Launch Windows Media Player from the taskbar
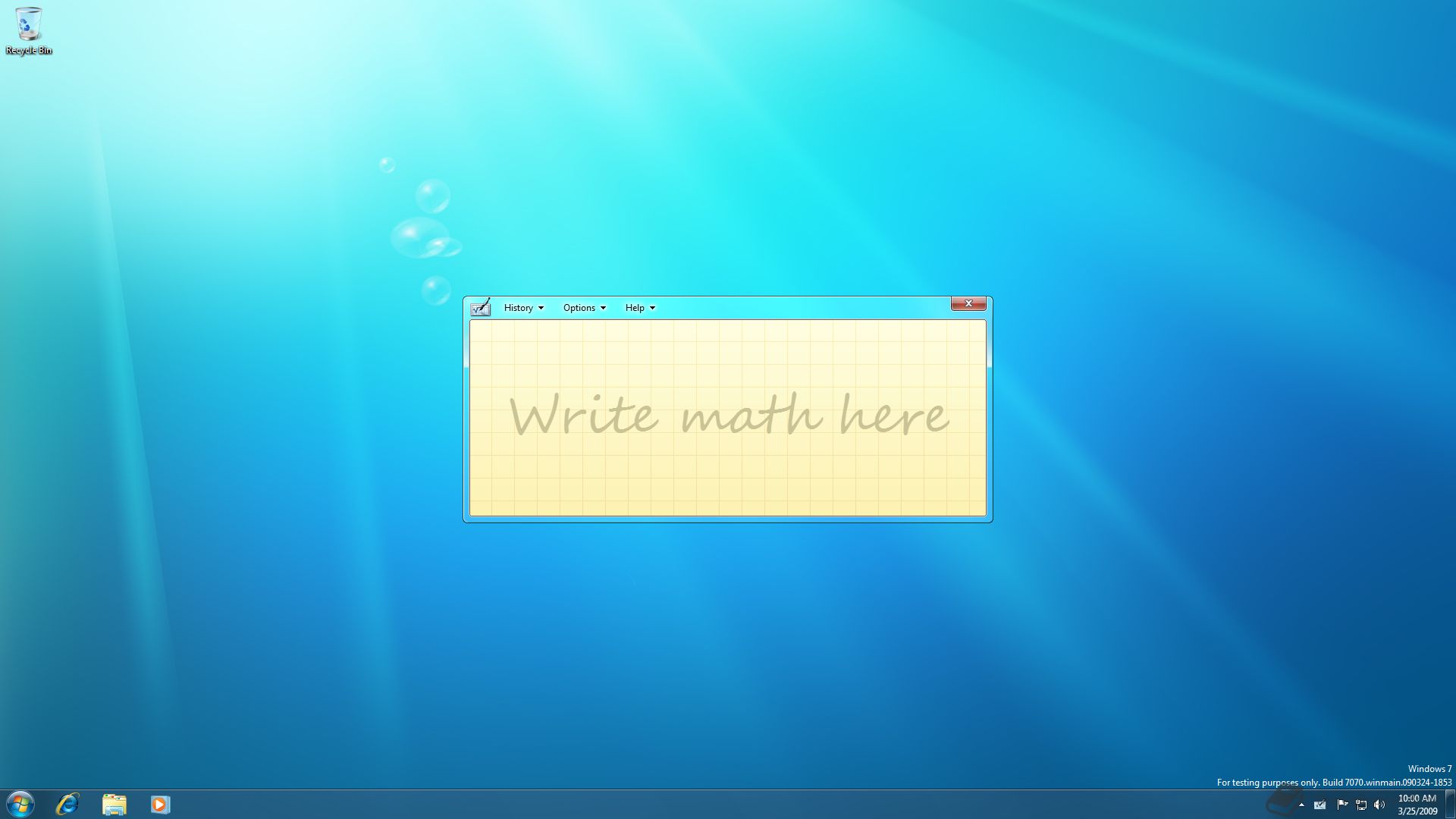1456x819 pixels. tap(160, 804)
